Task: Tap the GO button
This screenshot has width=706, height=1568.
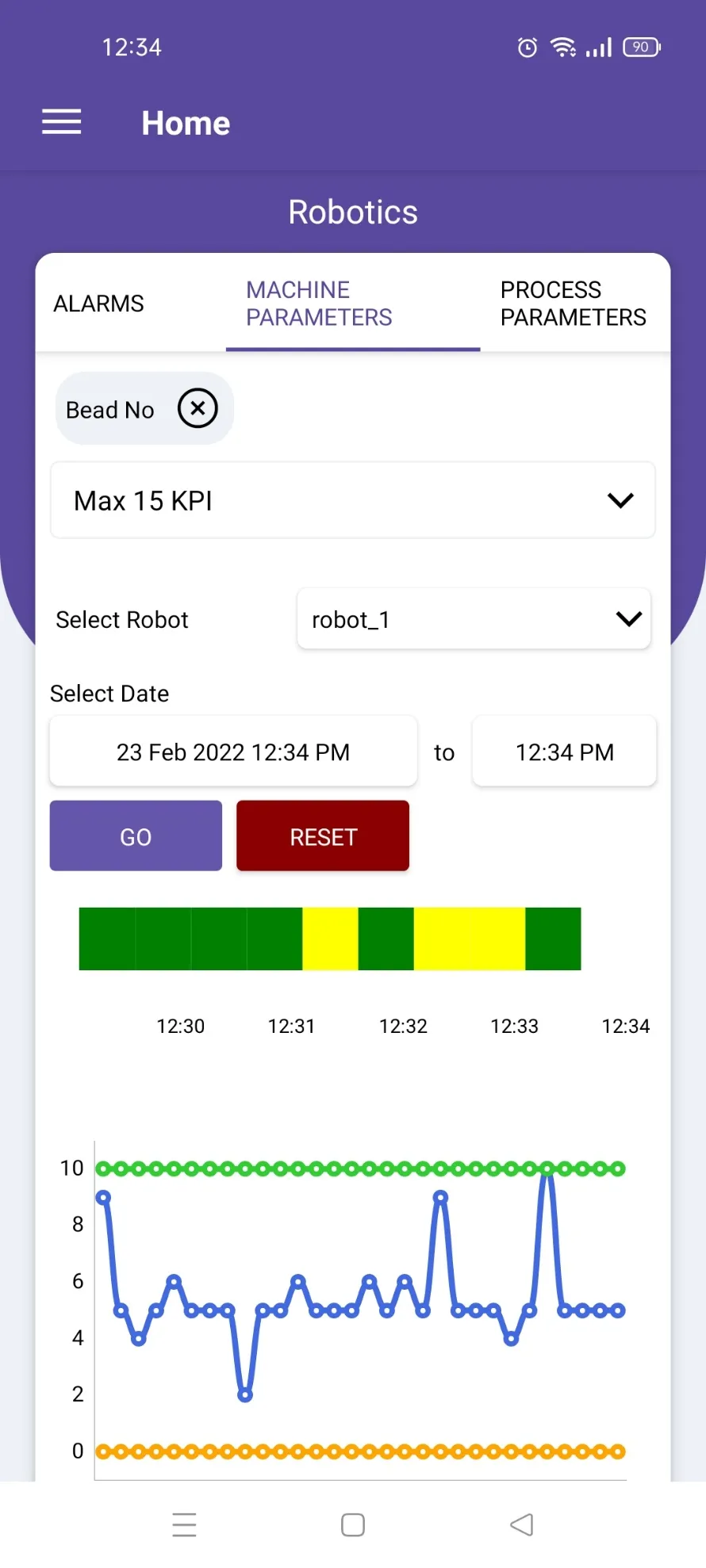Action: point(136,836)
